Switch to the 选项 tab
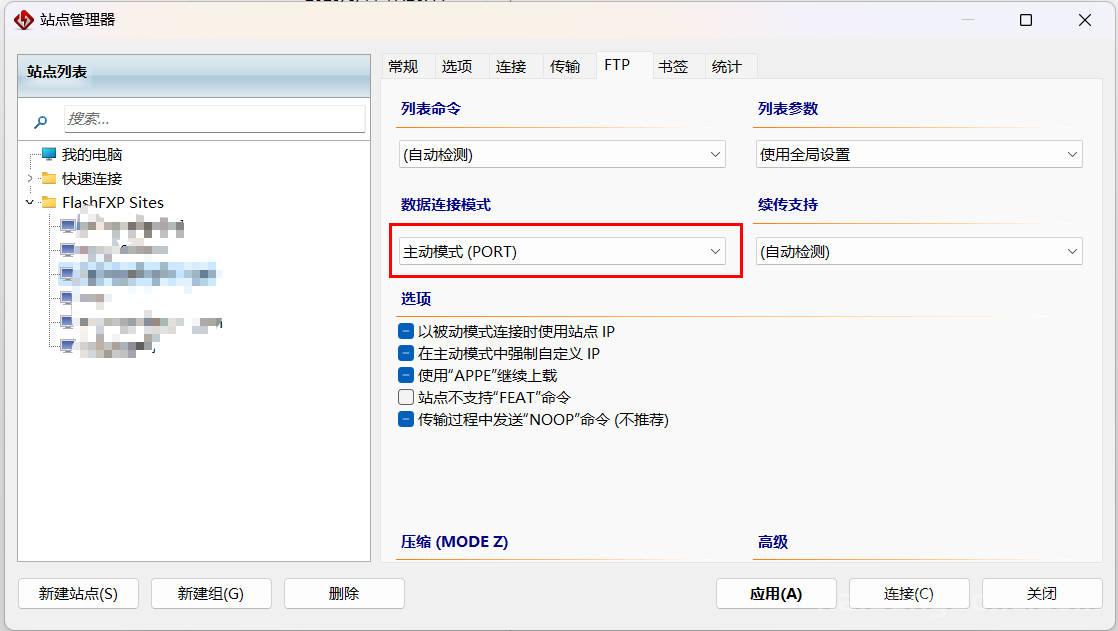This screenshot has width=1118, height=631. click(x=456, y=66)
